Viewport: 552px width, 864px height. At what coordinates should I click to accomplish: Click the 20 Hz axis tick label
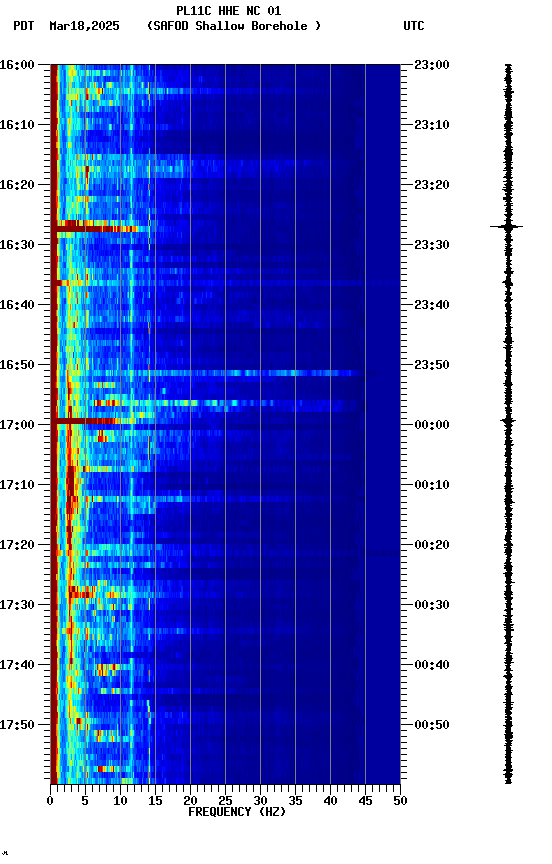[190, 801]
